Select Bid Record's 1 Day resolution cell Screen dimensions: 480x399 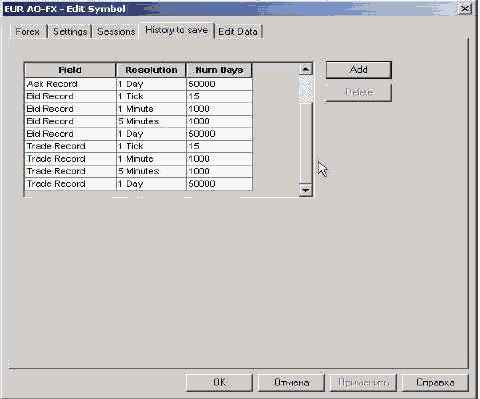(x=151, y=134)
